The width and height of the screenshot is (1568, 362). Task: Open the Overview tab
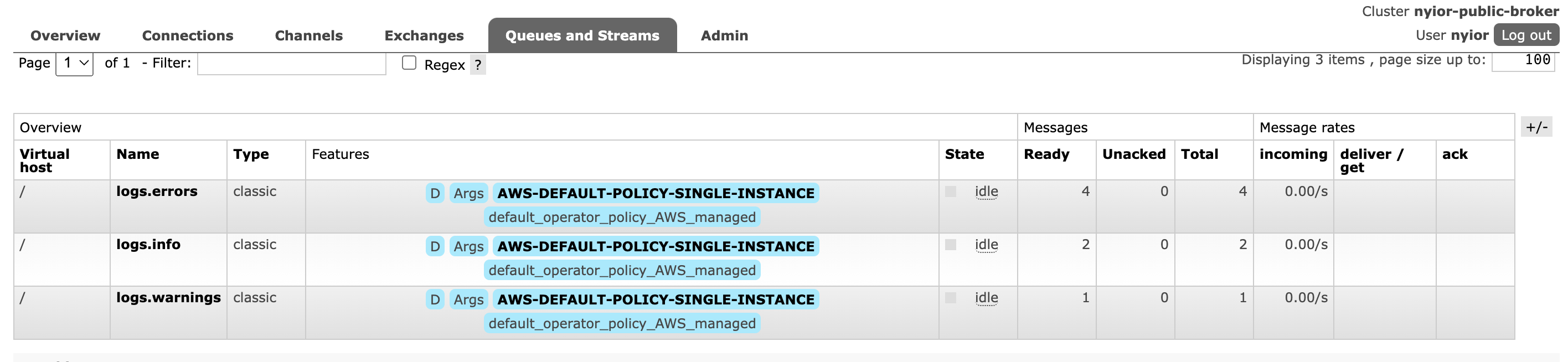point(65,35)
